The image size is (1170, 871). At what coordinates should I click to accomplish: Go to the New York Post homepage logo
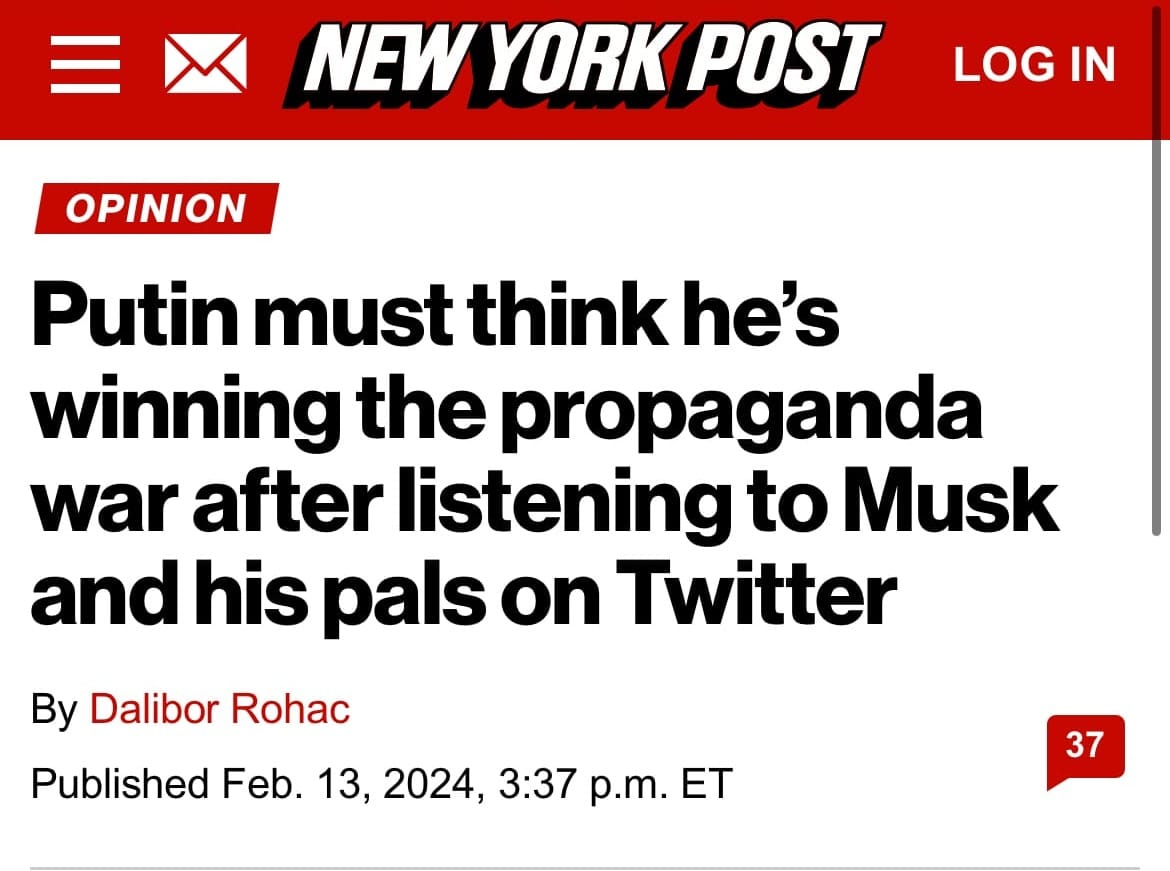[582, 64]
